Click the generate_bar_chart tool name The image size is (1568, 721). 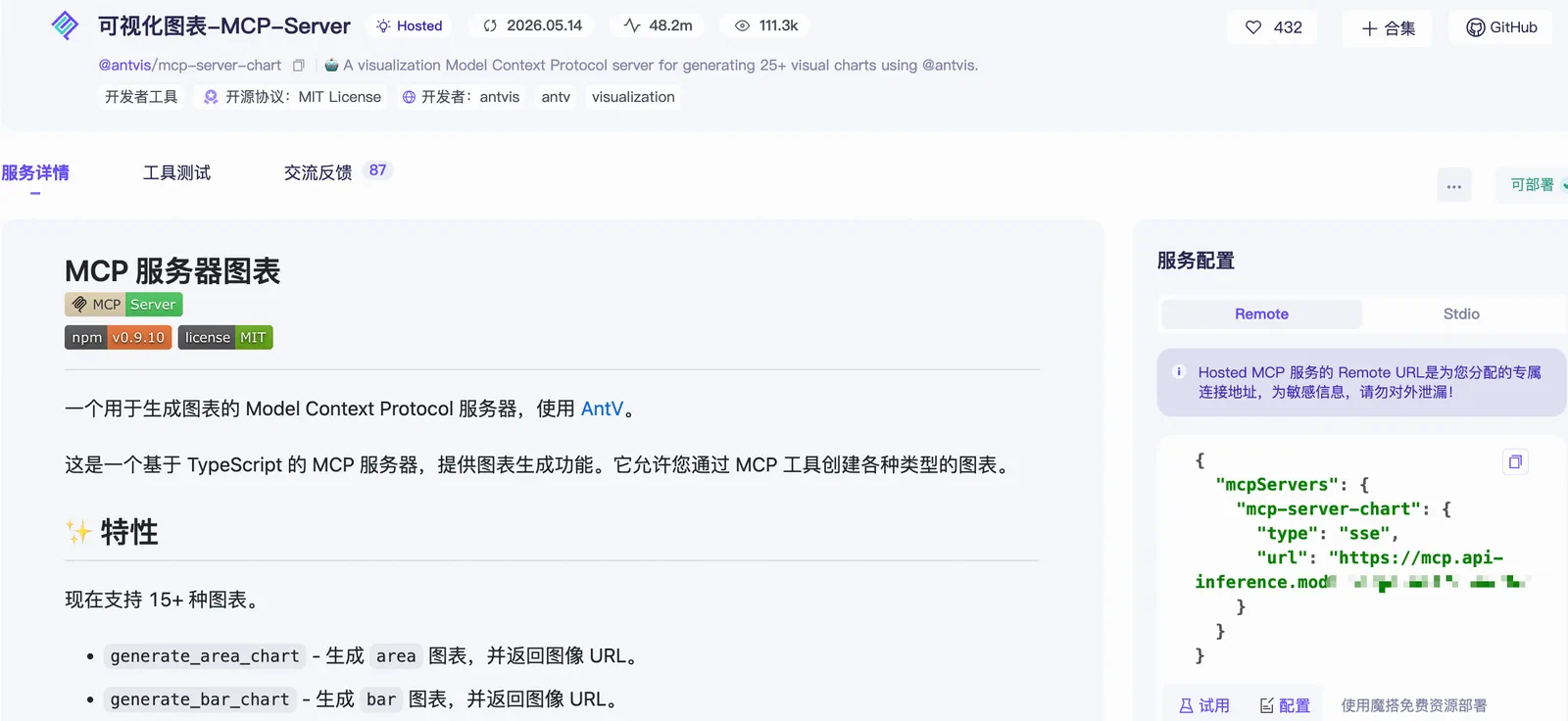point(200,699)
